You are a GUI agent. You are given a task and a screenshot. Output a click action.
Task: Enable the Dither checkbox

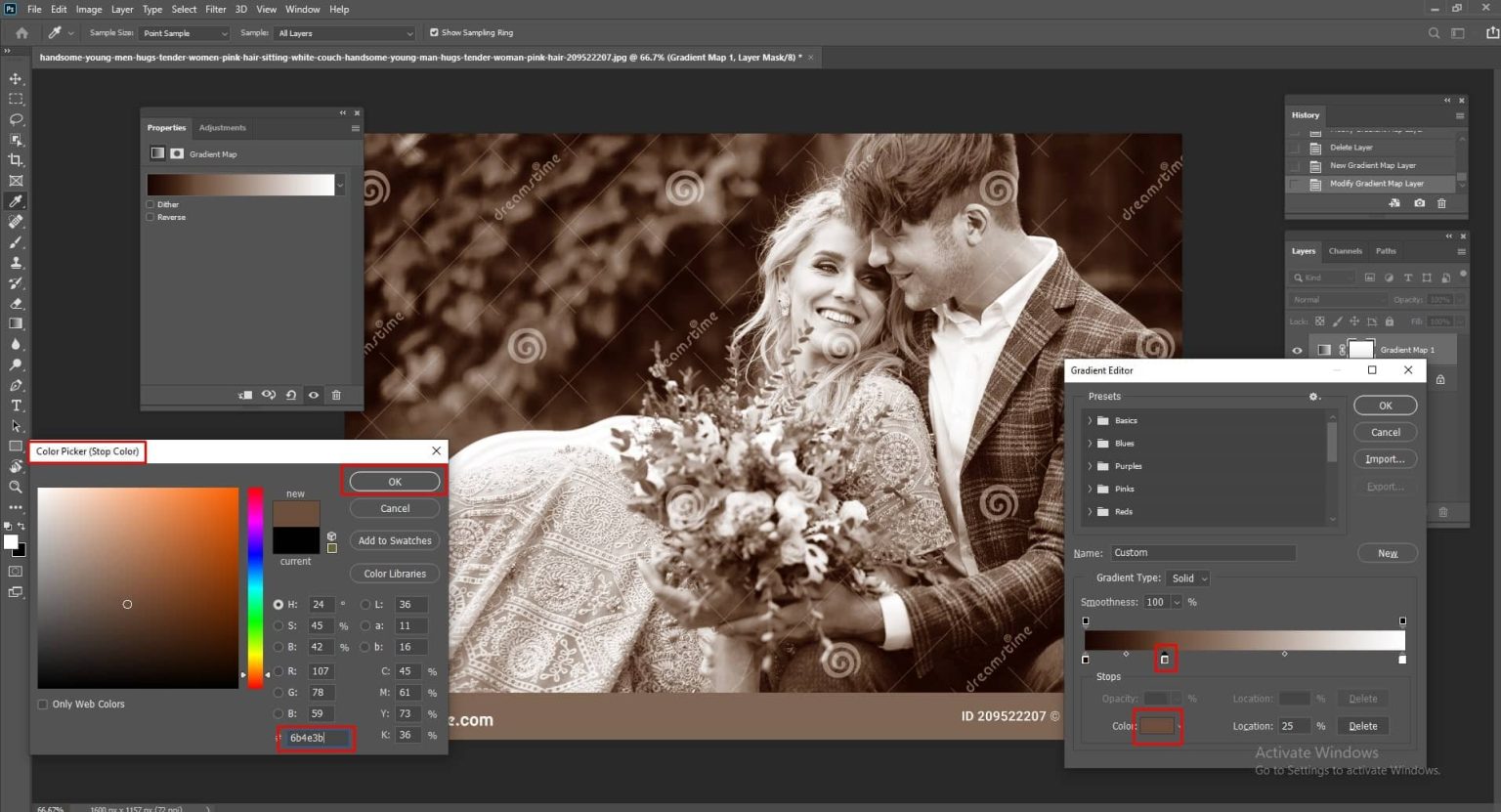point(151,204)
